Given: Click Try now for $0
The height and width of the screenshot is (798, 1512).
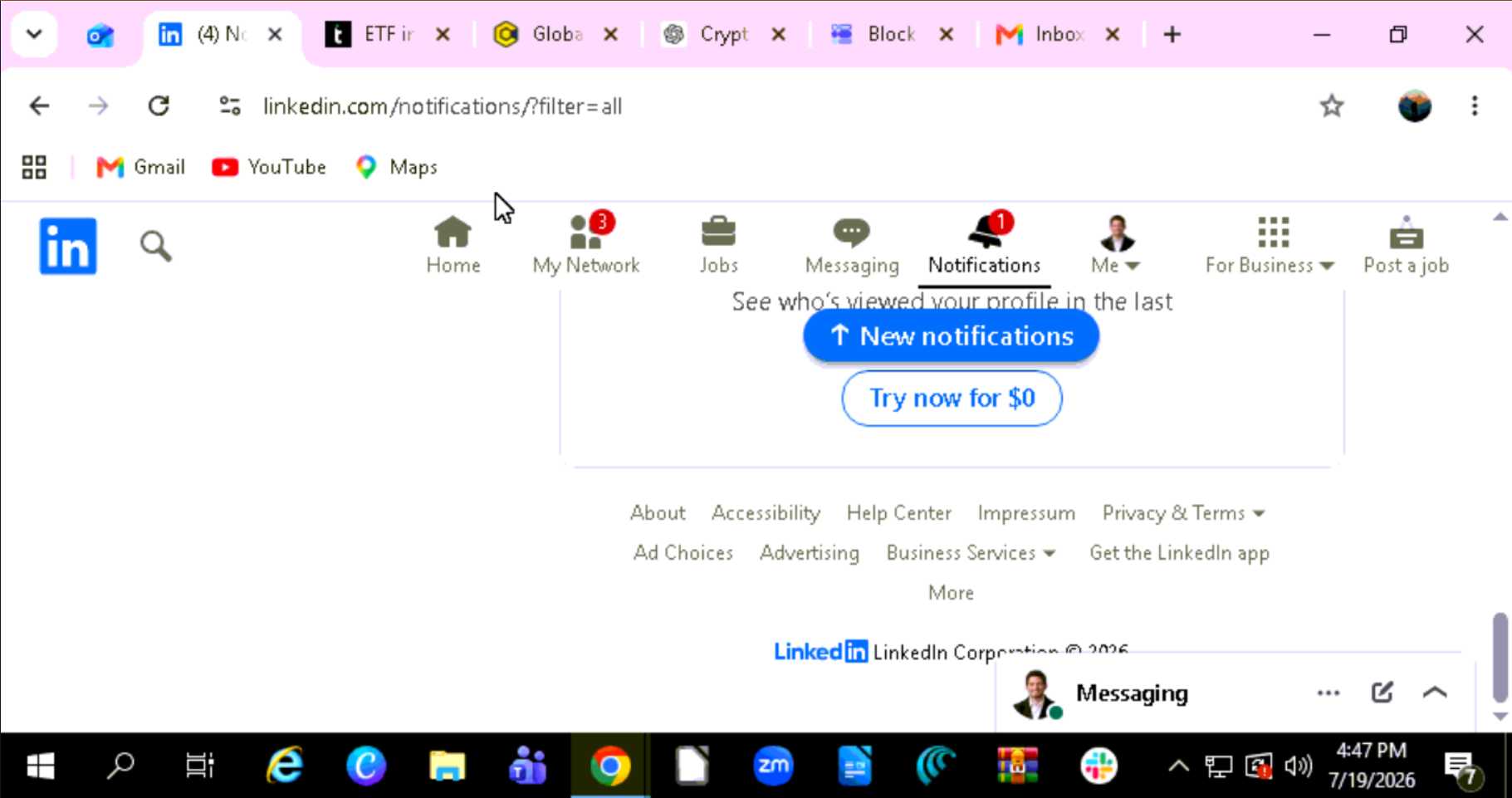Looking at the screenshot, I should click(952, 399).
